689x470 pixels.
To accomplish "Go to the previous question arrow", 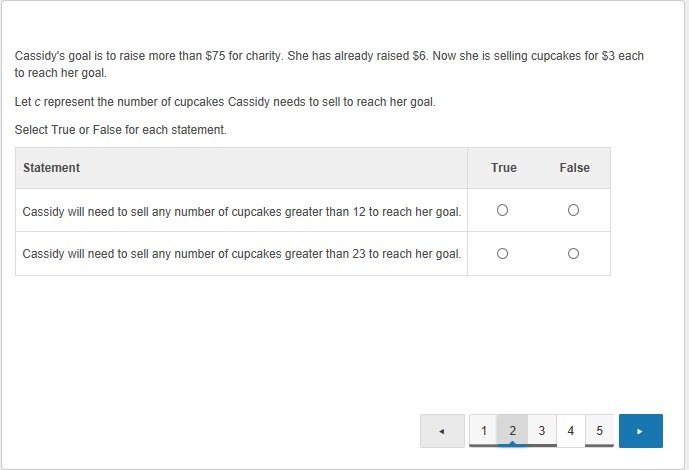I will (442, 431).
